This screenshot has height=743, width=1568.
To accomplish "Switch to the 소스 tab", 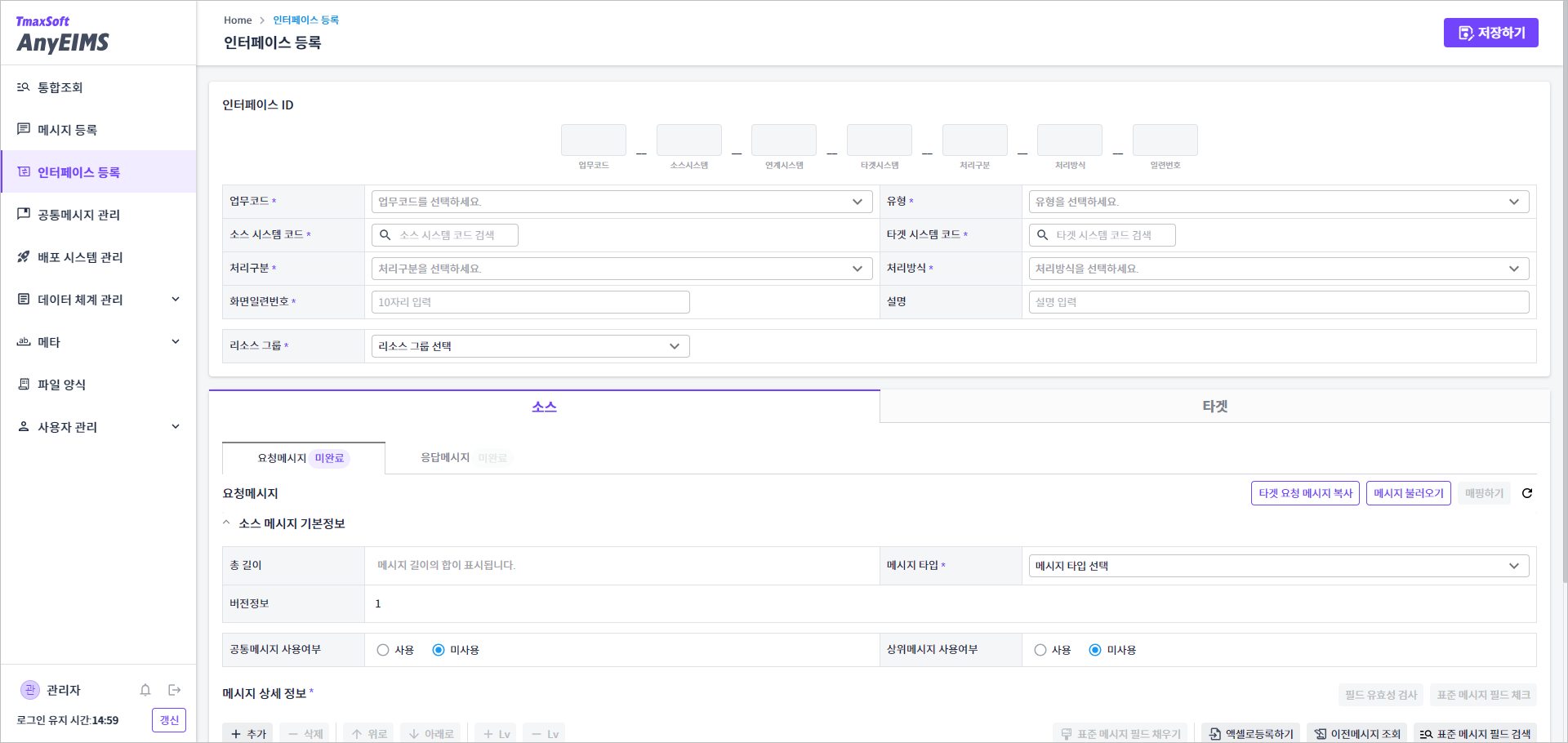I will [544, 407].
